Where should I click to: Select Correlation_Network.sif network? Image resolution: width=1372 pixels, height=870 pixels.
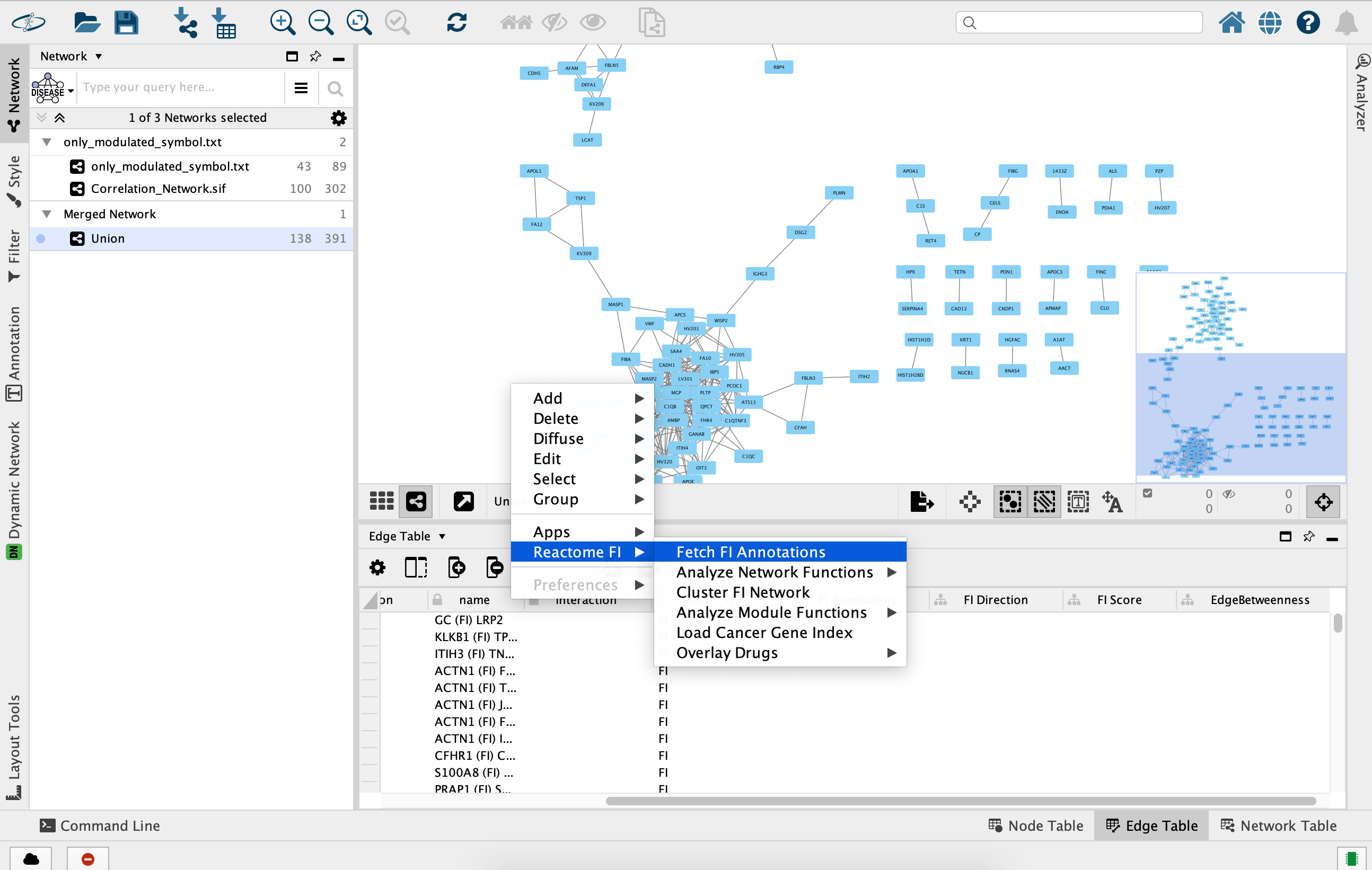tap(191, 189)
